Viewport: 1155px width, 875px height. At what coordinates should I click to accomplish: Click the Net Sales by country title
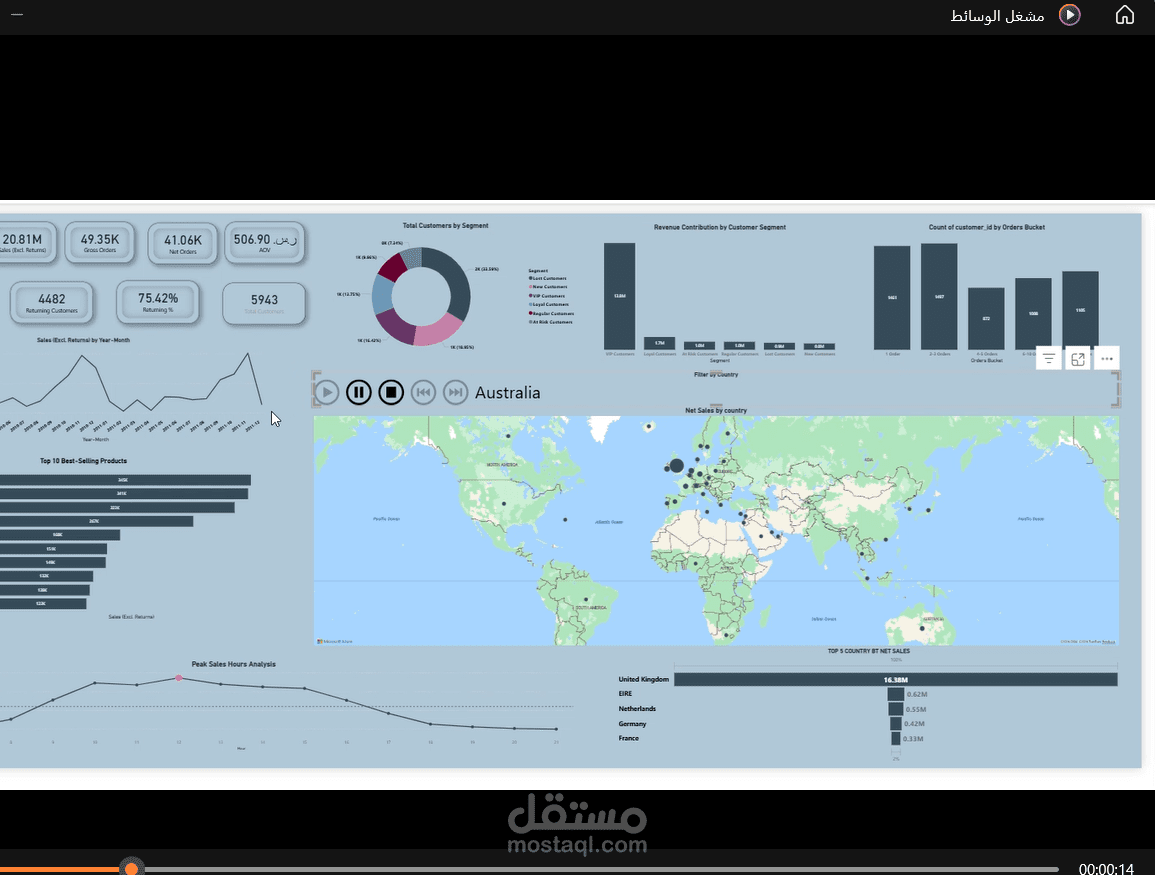pyautogui.click(x=715, y=410)
